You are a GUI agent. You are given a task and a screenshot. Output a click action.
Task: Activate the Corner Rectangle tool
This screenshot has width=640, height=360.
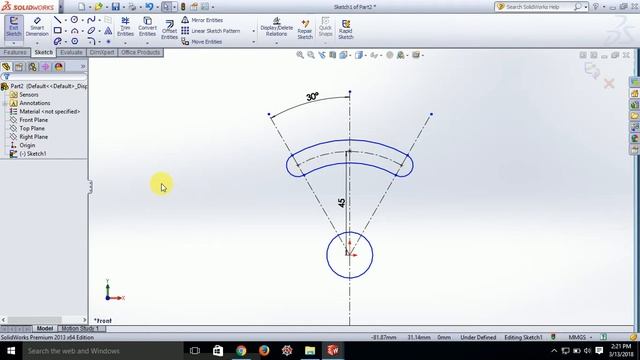[x=57, y=31]
